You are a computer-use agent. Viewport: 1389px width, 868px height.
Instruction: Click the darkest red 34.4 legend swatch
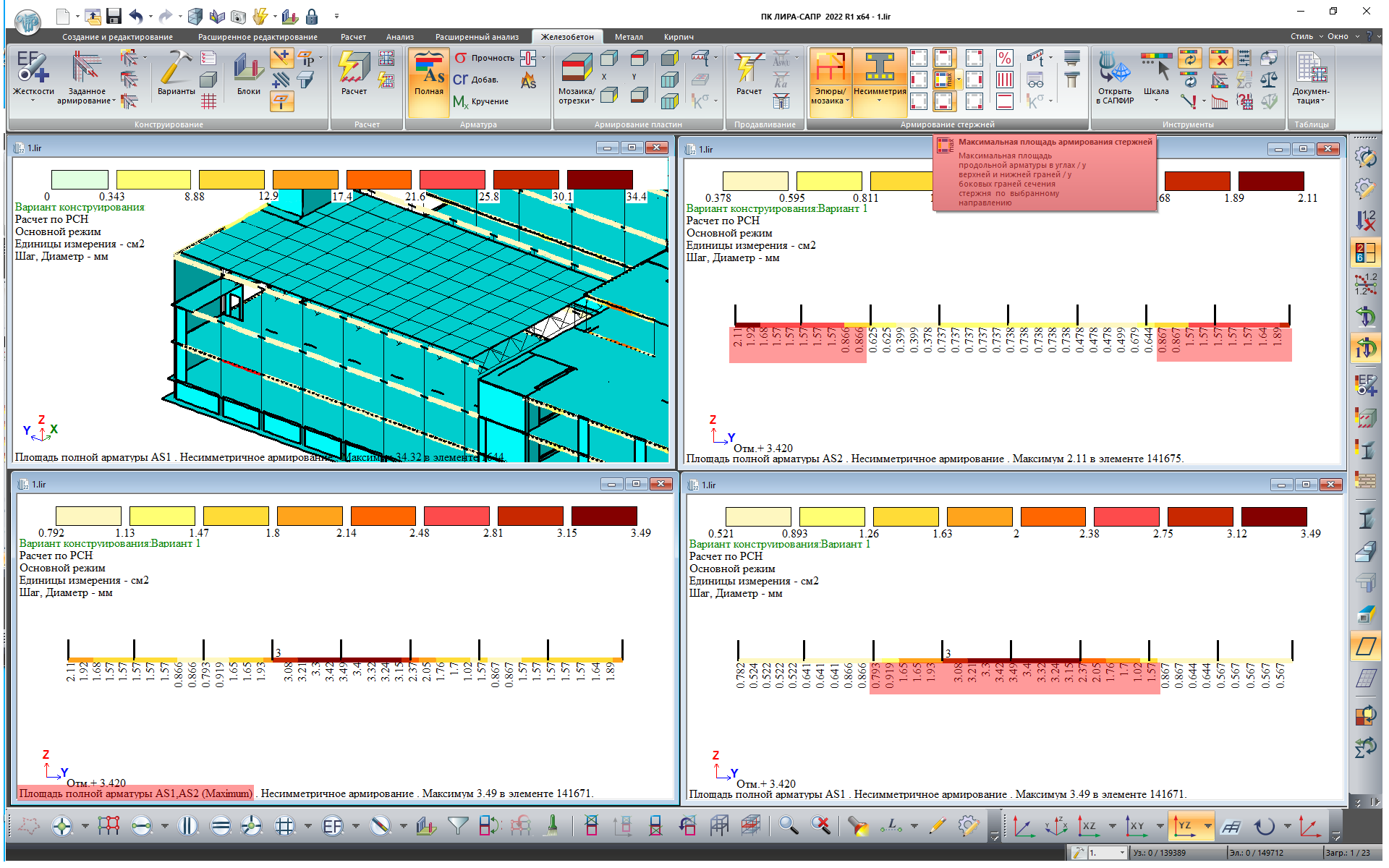click(x=599, y=179)
